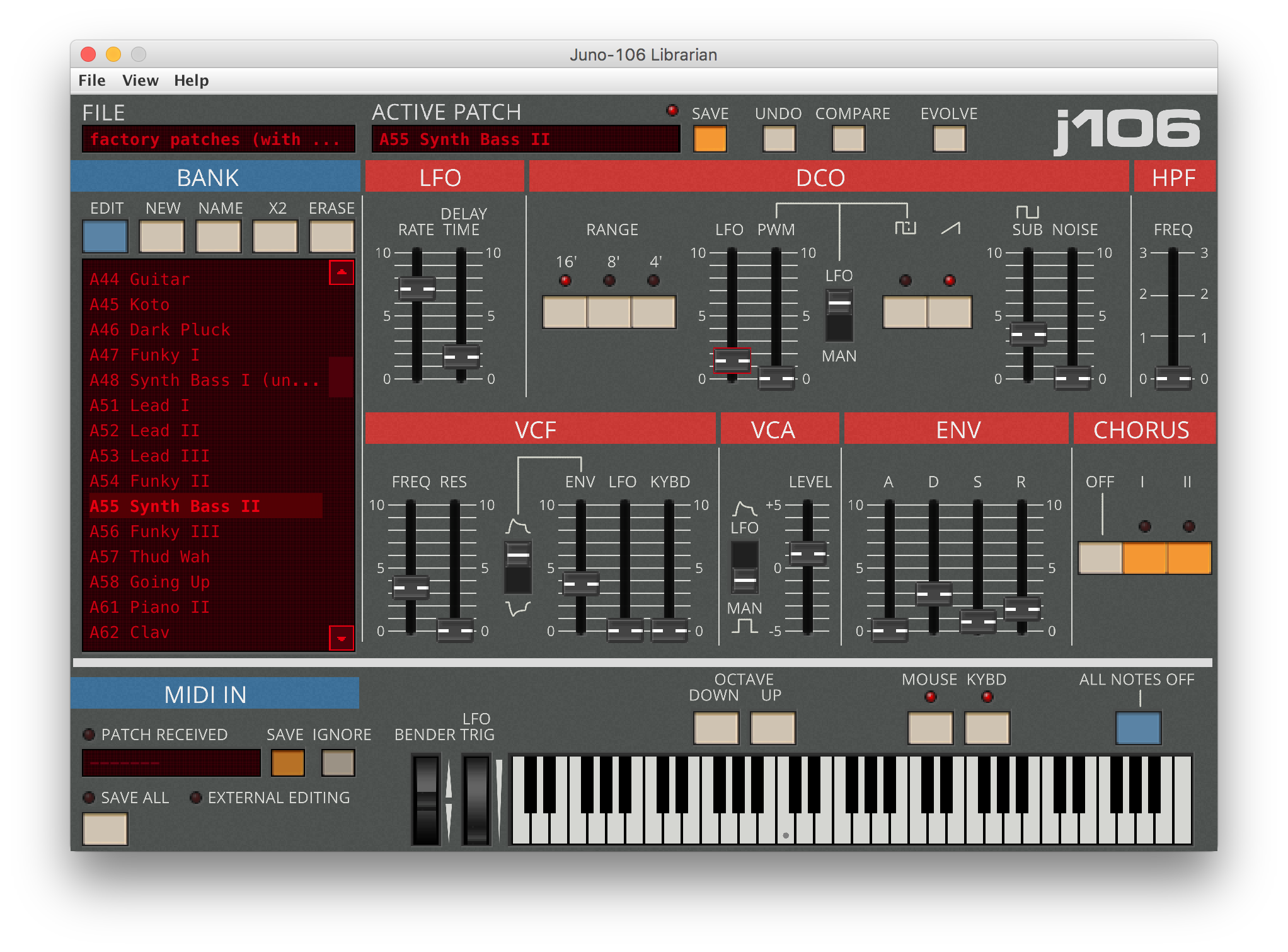Click the ACTIVE PATCH name display
Screen dimensions: 1288x952
coord(526,139)
